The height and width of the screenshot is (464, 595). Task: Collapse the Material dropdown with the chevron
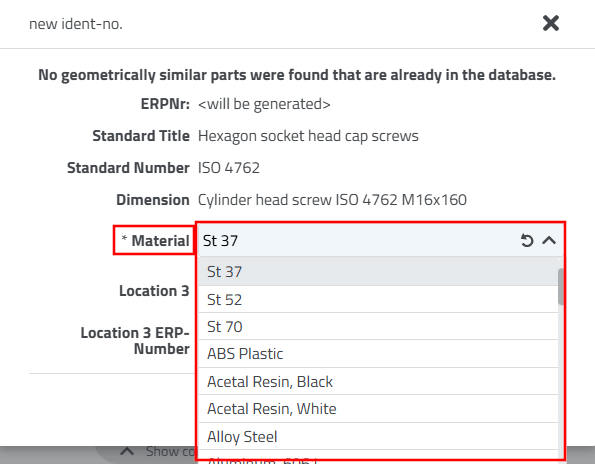coord(549,241)
